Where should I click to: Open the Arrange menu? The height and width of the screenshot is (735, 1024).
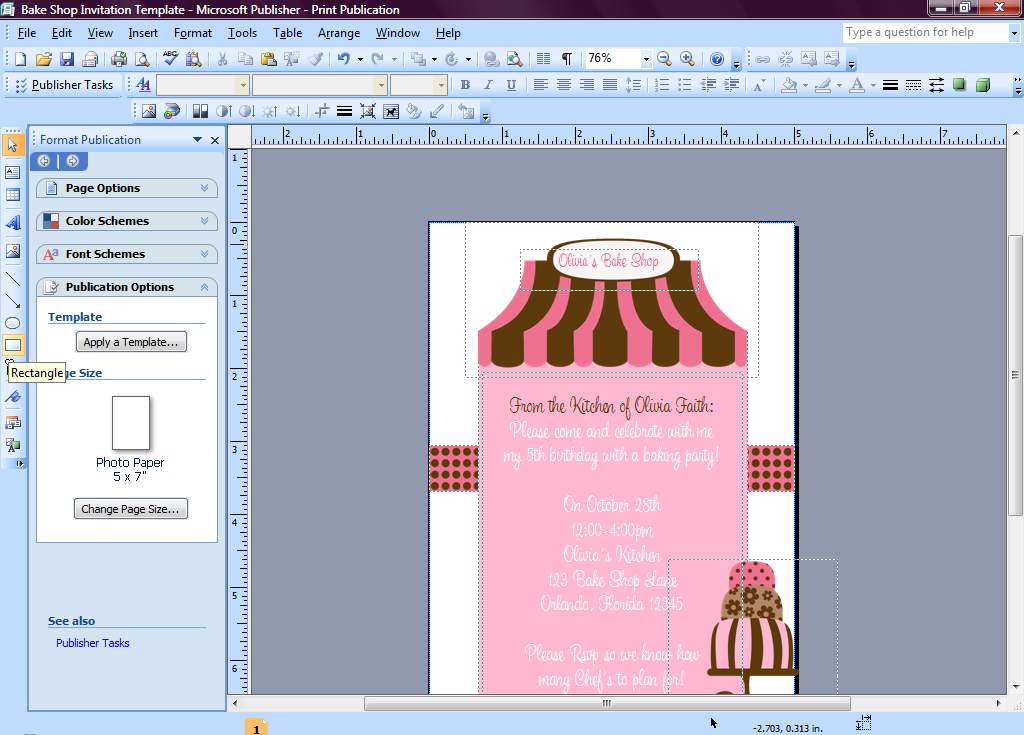point(339,33)
